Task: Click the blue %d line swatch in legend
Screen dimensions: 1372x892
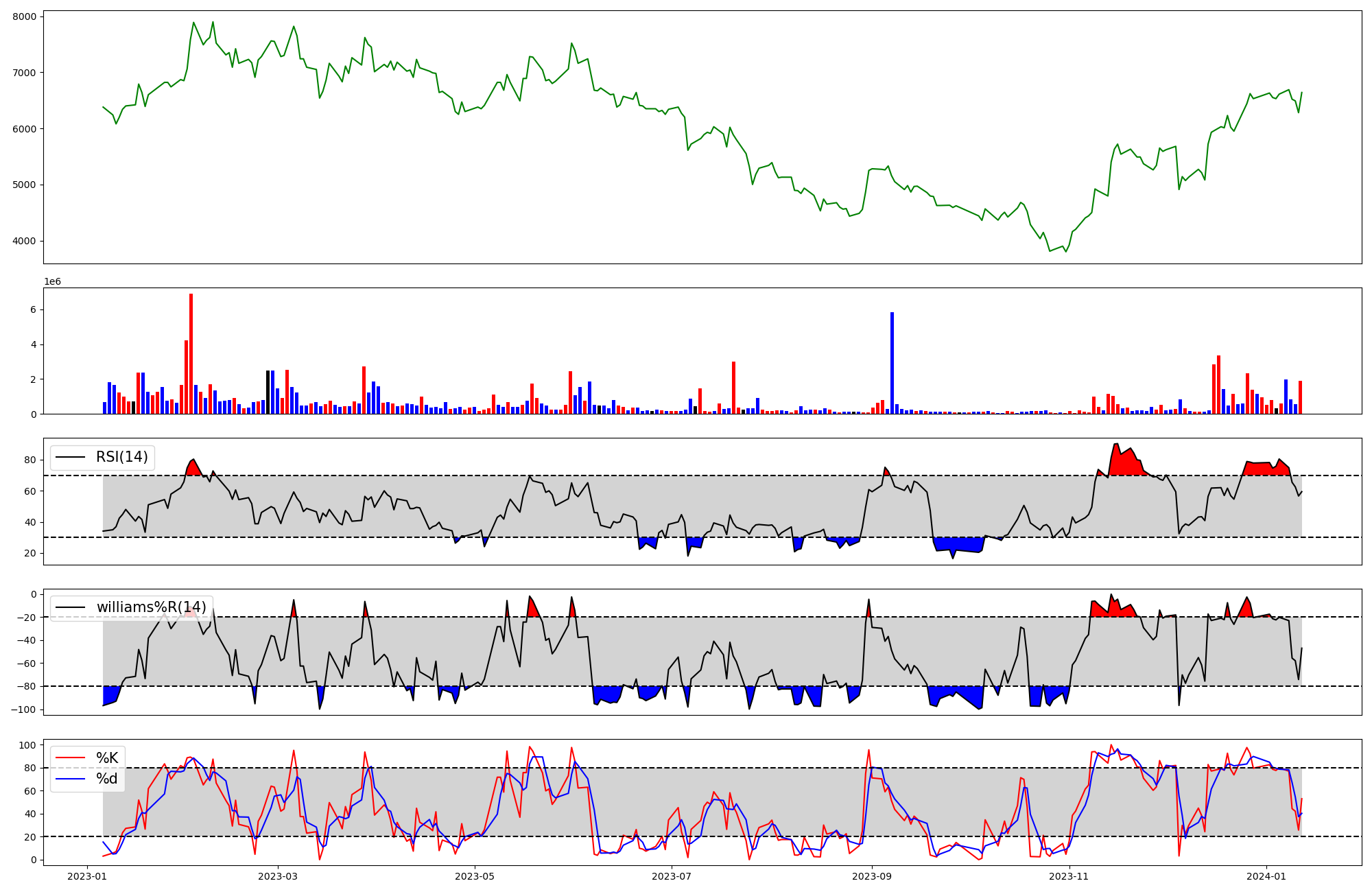Action: click(x=71, y=779)
